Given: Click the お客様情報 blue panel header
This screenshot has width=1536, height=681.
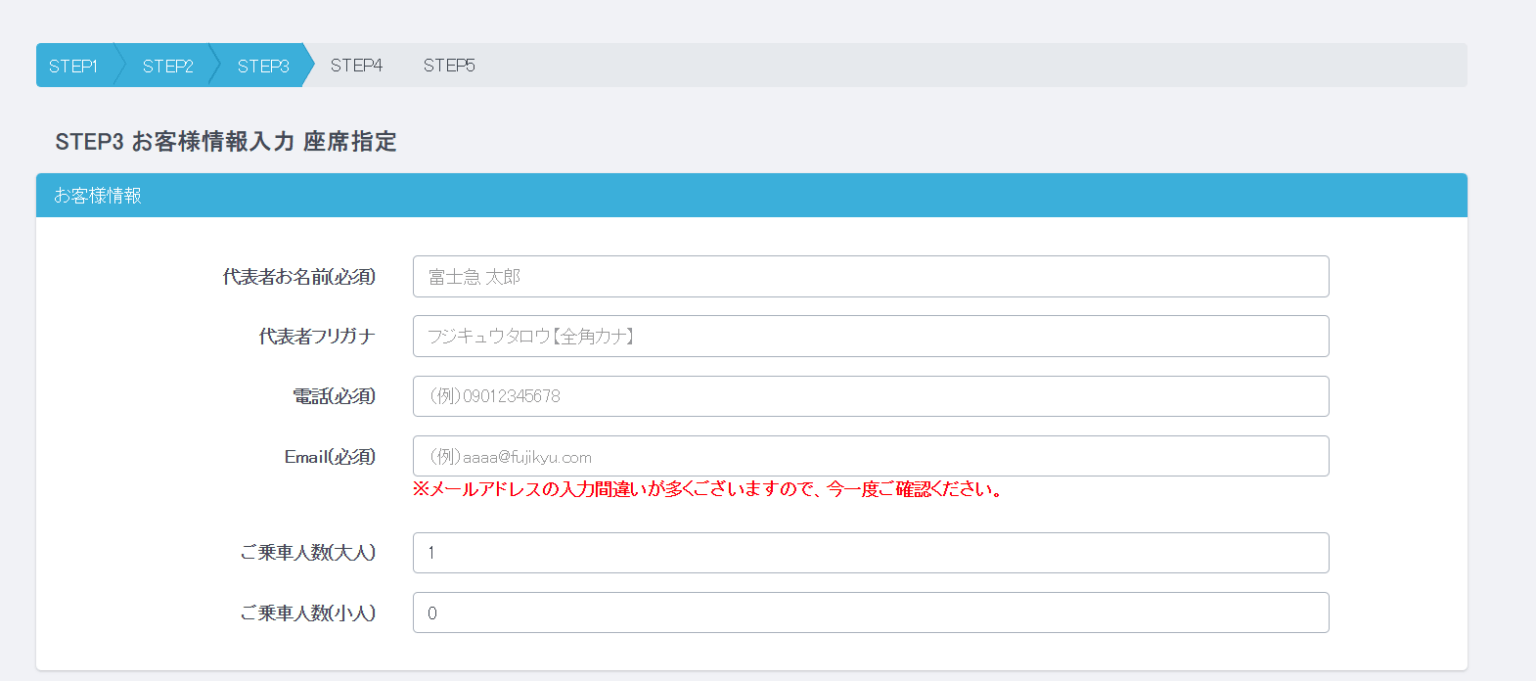Looking at the screenshot, I should pos(750,196).
